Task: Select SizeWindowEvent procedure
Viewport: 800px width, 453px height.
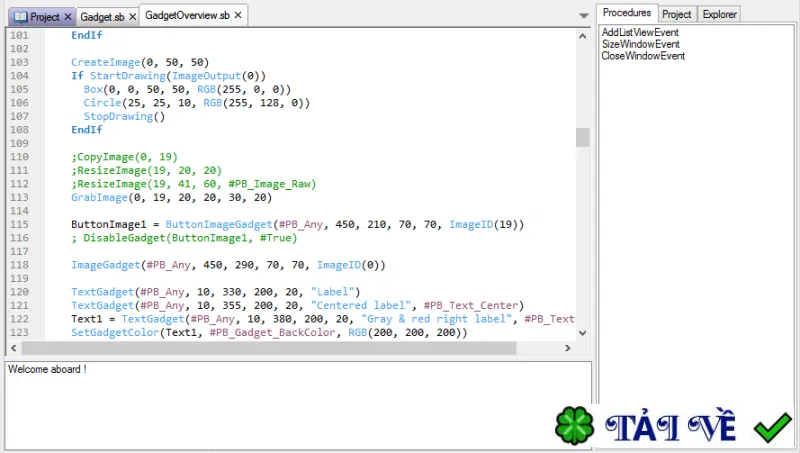Action: point(640,44)
